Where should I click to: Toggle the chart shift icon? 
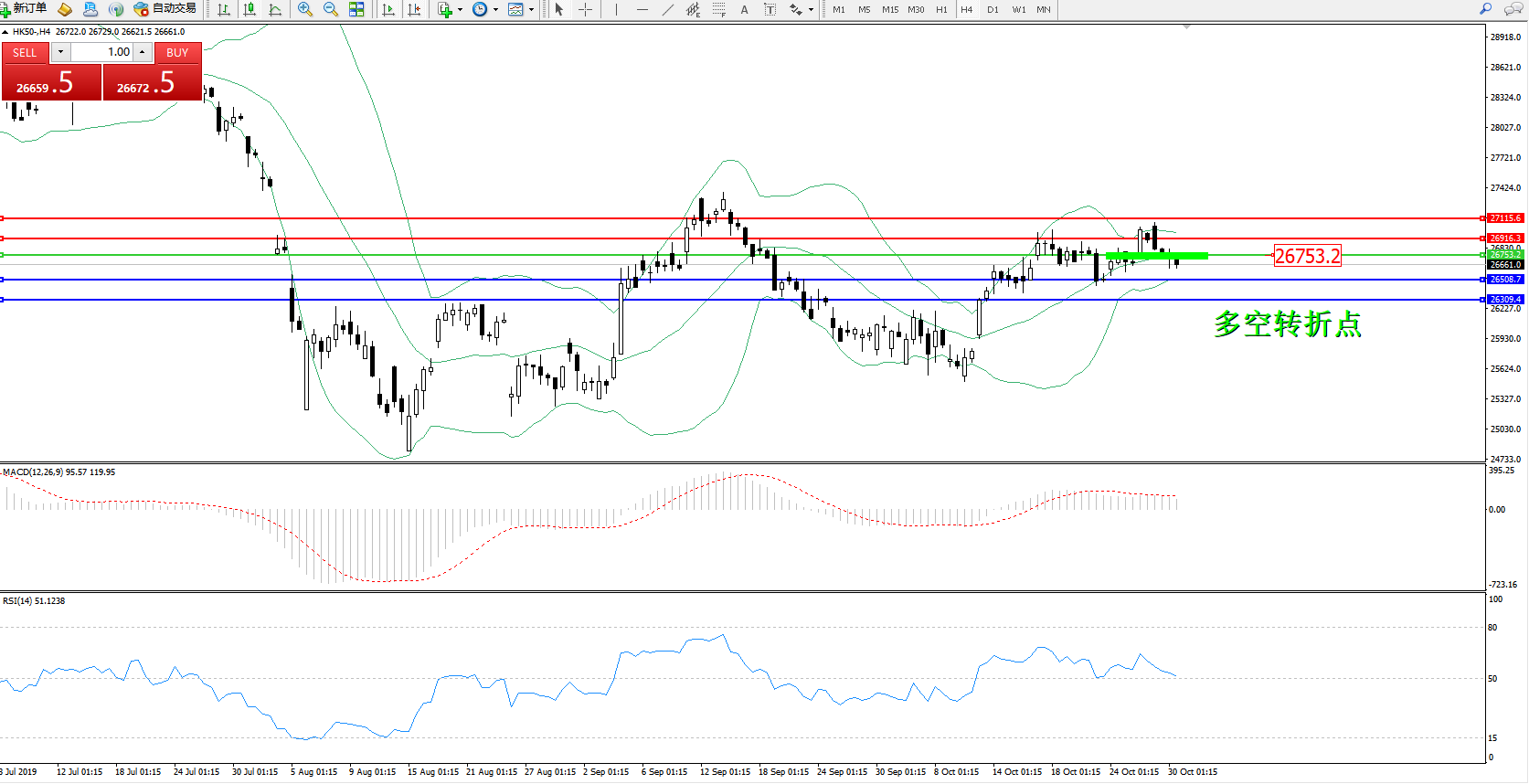point(414,9)
